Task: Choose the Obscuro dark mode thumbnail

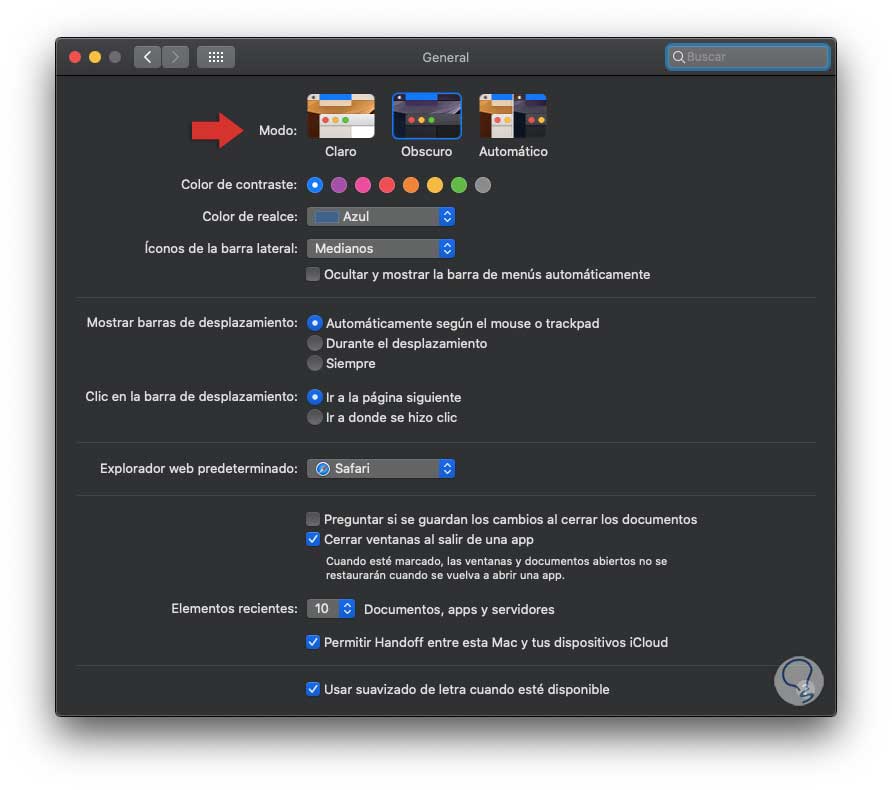Action: point(427,116)
